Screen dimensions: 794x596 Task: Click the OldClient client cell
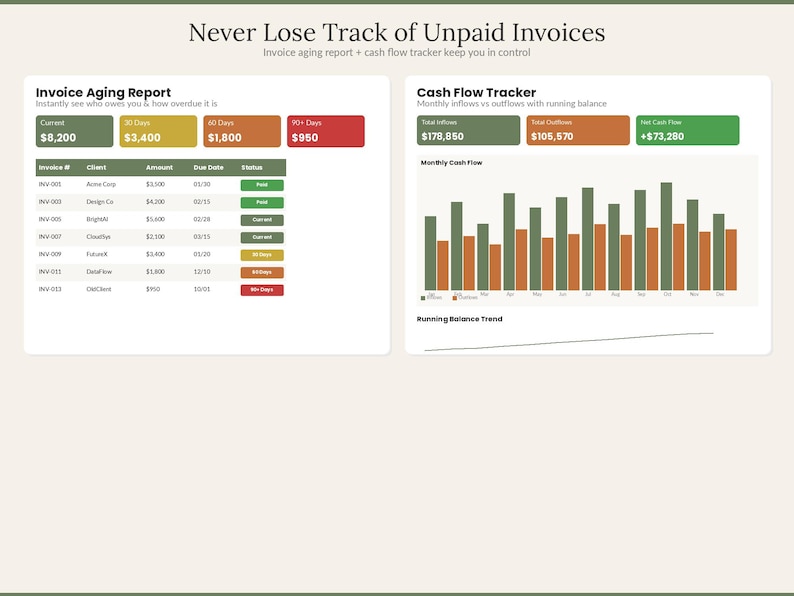[x=99, y=289]
